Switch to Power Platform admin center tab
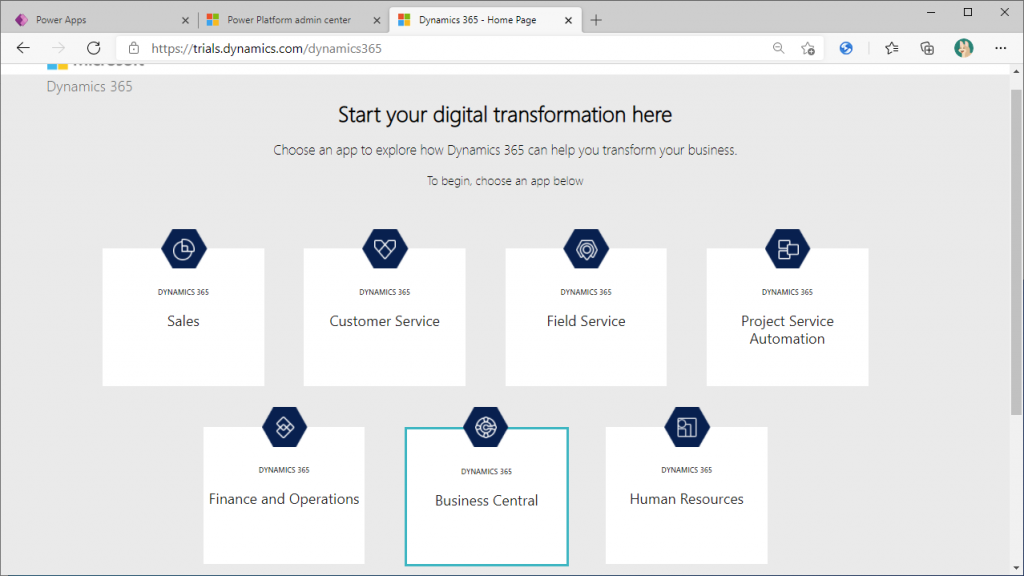 (293, 20)
